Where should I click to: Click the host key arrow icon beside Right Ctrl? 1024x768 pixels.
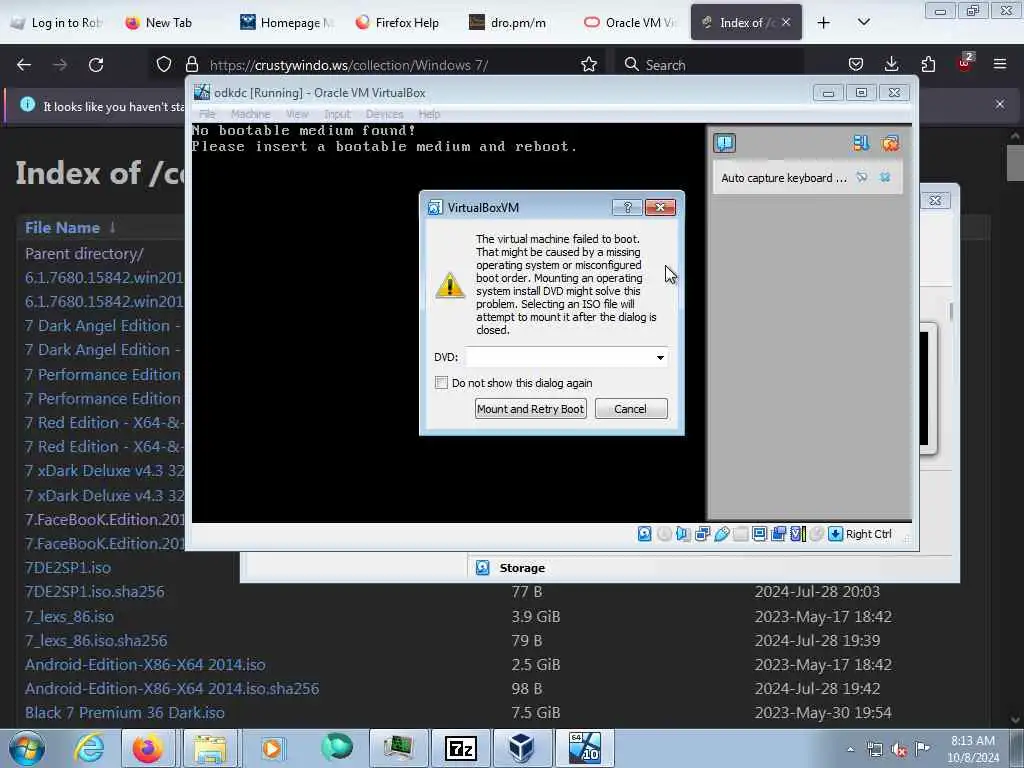tap(835, 534)
